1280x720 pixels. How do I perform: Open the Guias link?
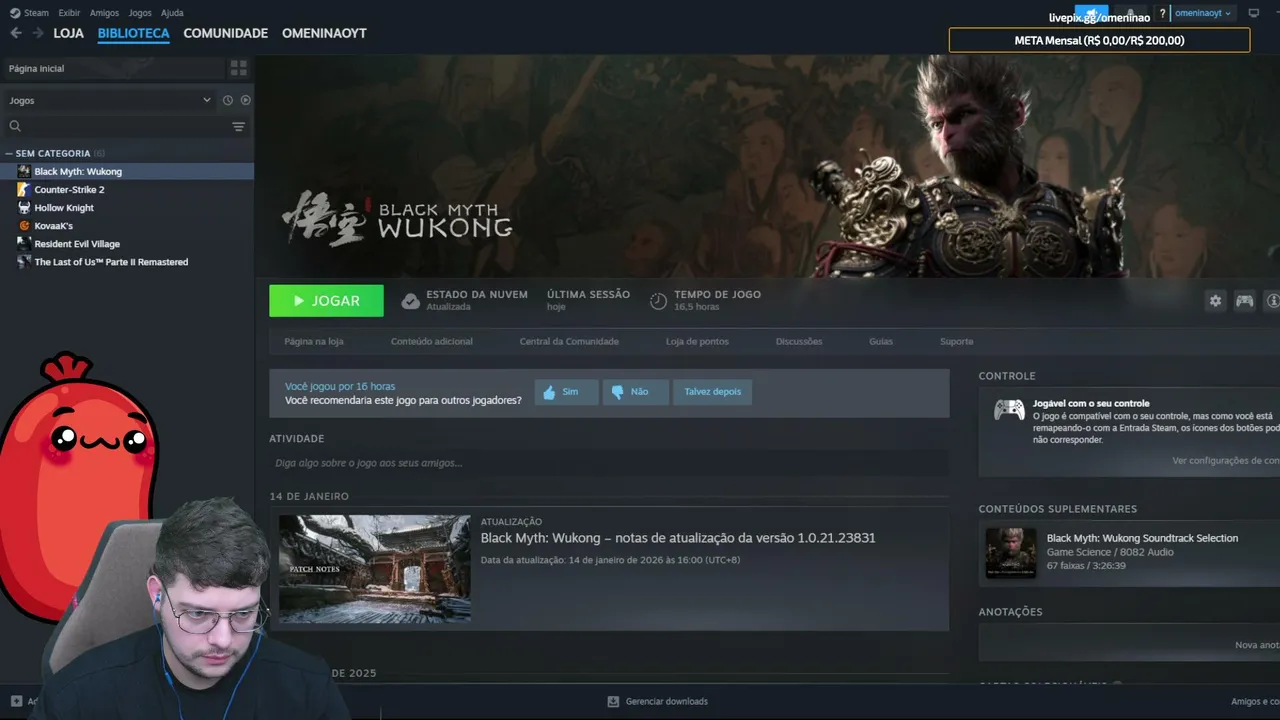881,341
